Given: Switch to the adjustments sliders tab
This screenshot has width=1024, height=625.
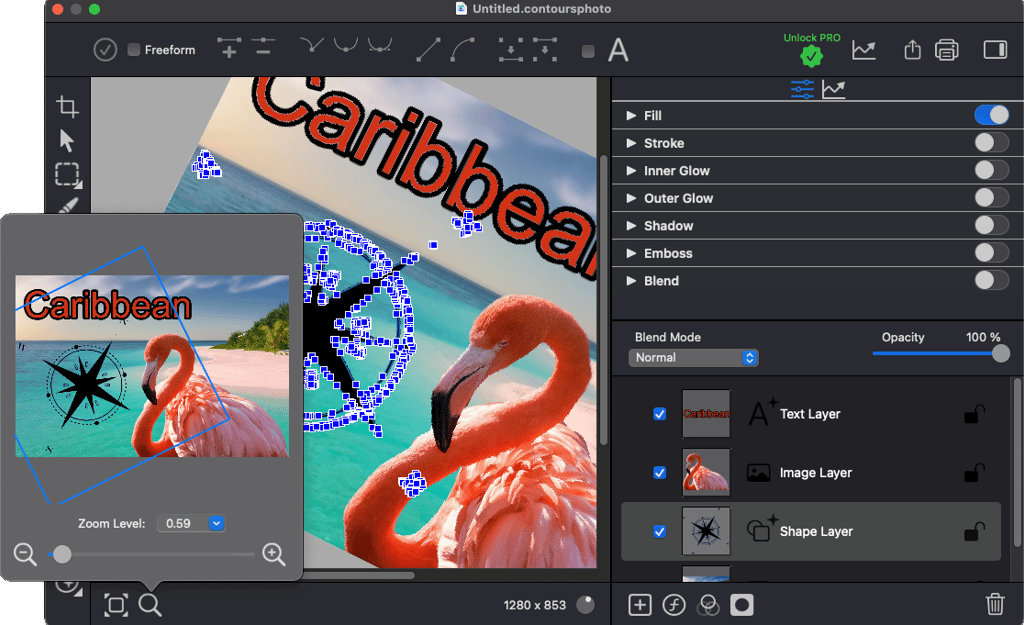Looking at the screenshot, I should [x=802, y=89].
